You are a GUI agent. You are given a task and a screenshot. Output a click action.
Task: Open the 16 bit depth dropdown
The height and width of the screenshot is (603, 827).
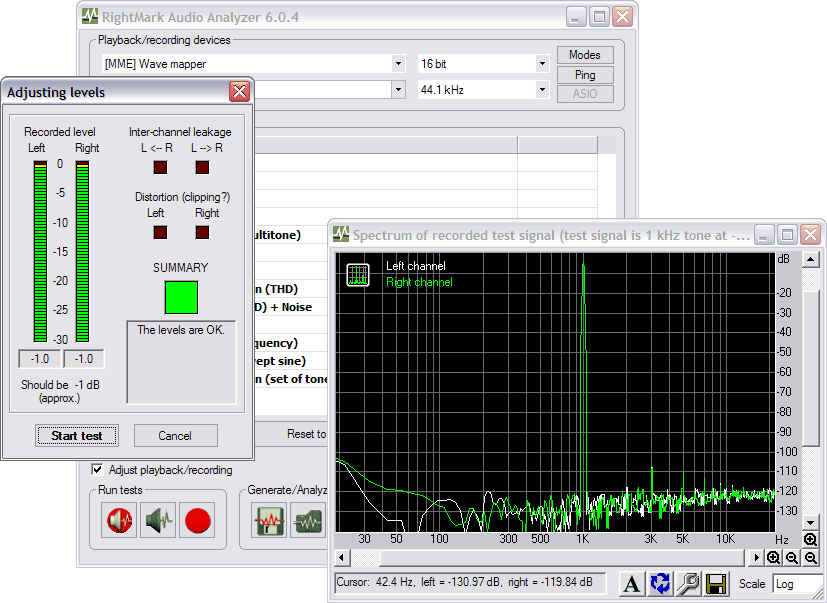[x=541, y=62]
